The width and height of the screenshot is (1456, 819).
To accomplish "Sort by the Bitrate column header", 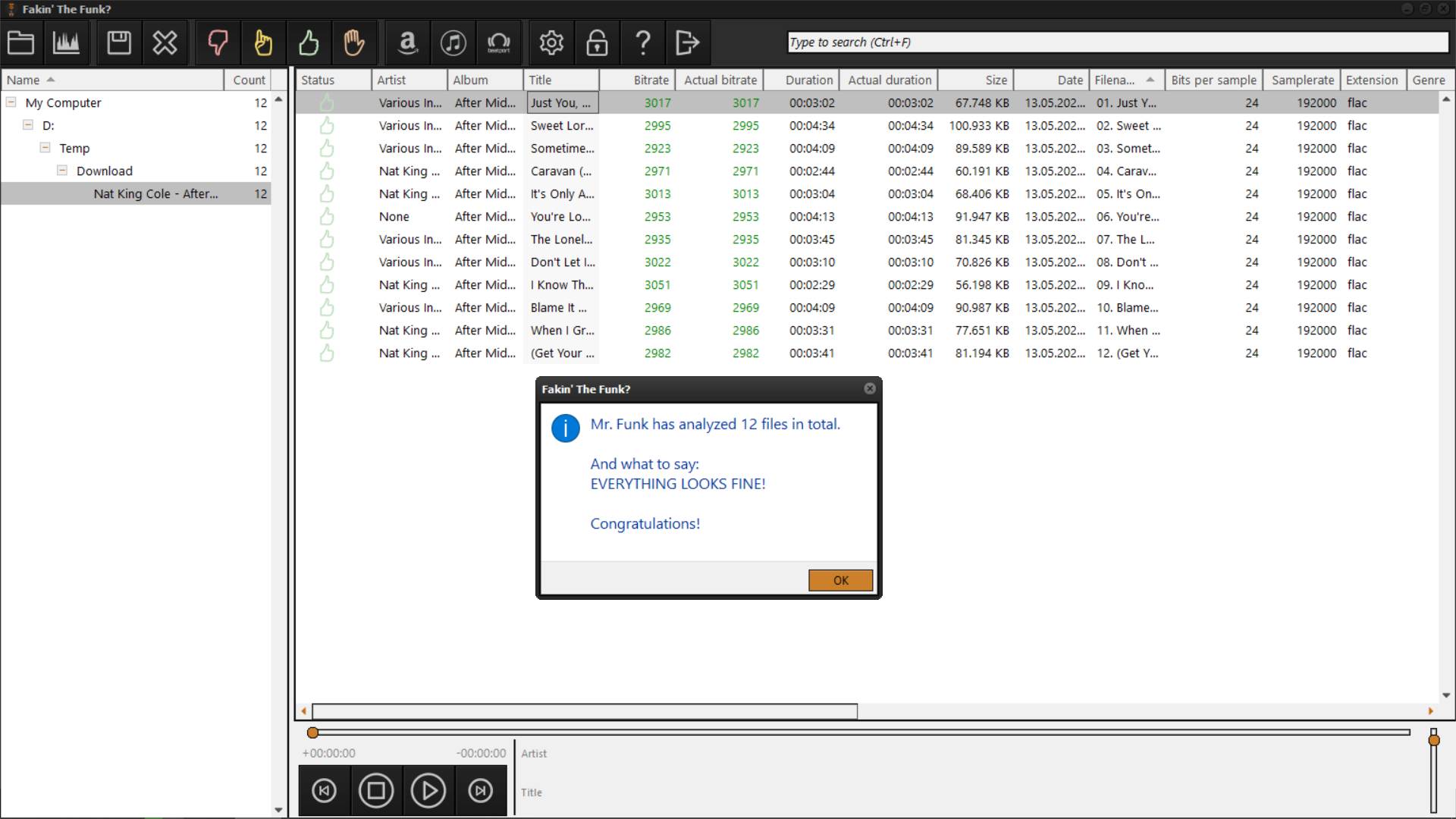I will (x=650, y=80).
